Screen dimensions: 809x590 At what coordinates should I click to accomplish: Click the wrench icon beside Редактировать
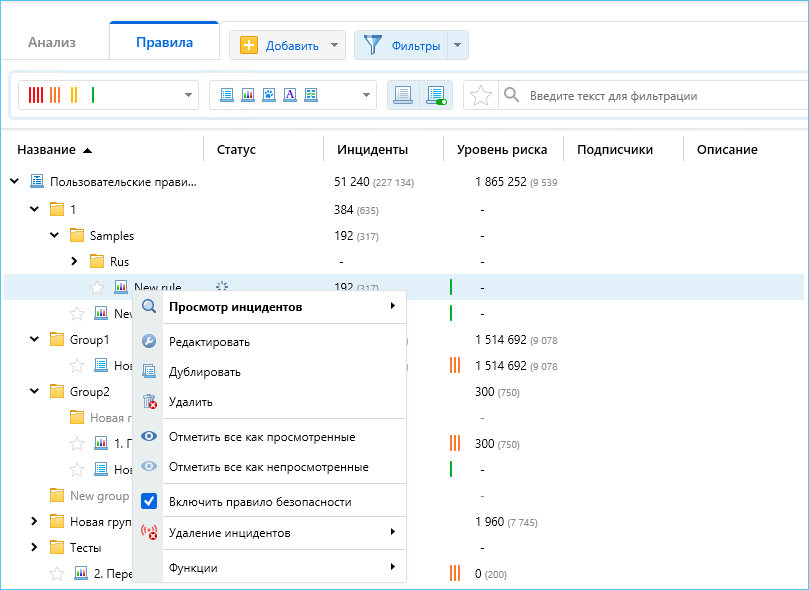tap(149, 341)
